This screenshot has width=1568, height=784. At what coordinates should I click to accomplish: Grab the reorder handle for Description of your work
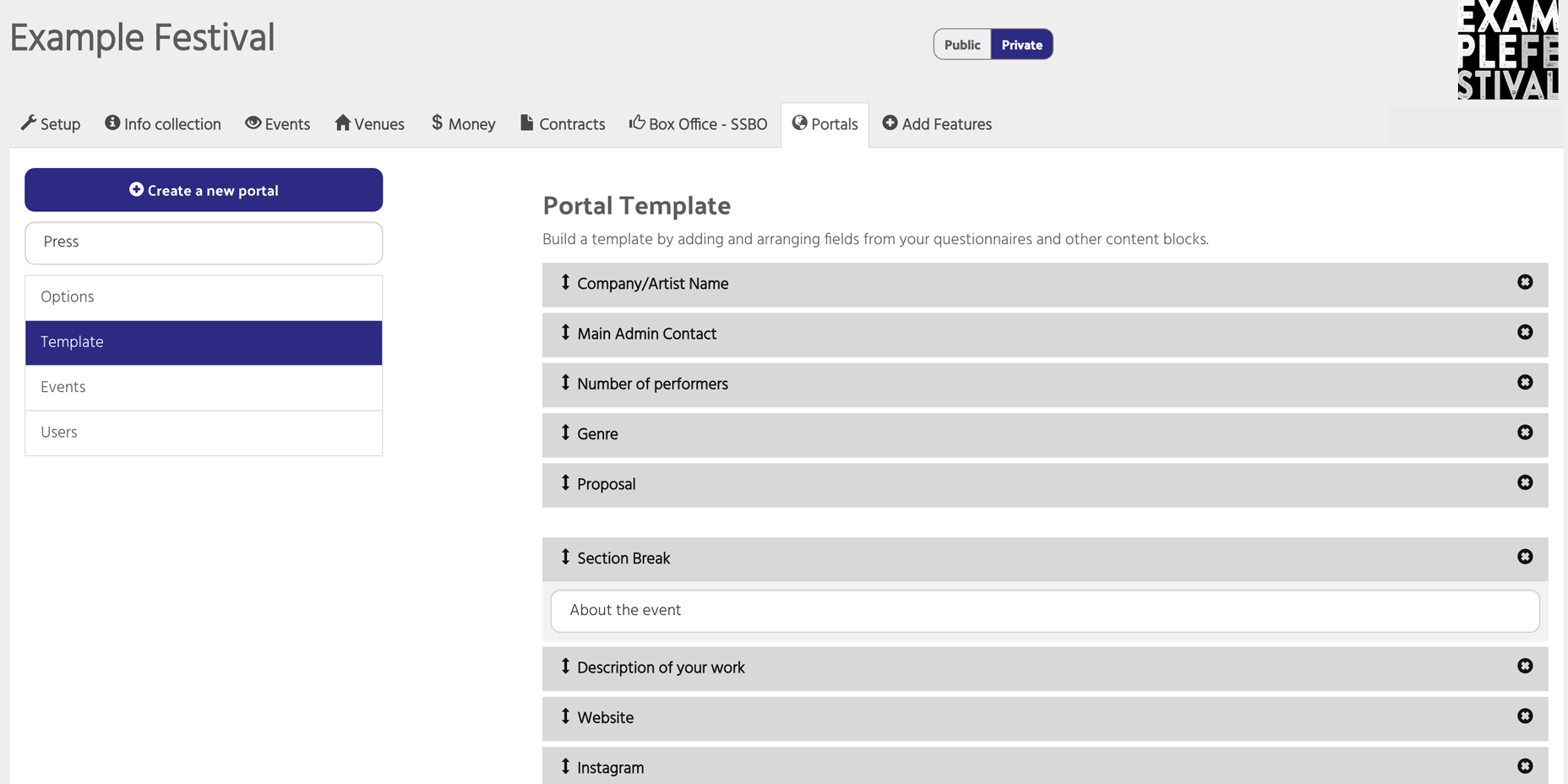(x=565, y=666)
